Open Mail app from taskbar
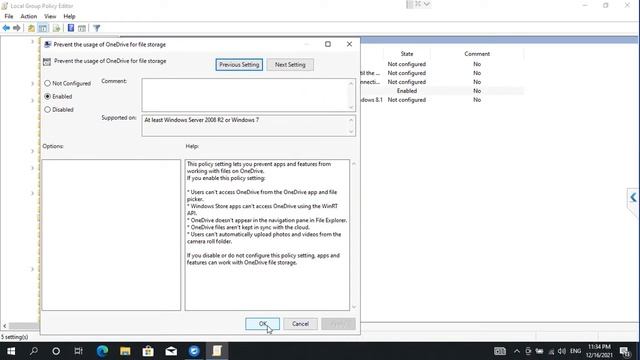The height and width of the screenshot is (360, 640). tap(171, 351)
